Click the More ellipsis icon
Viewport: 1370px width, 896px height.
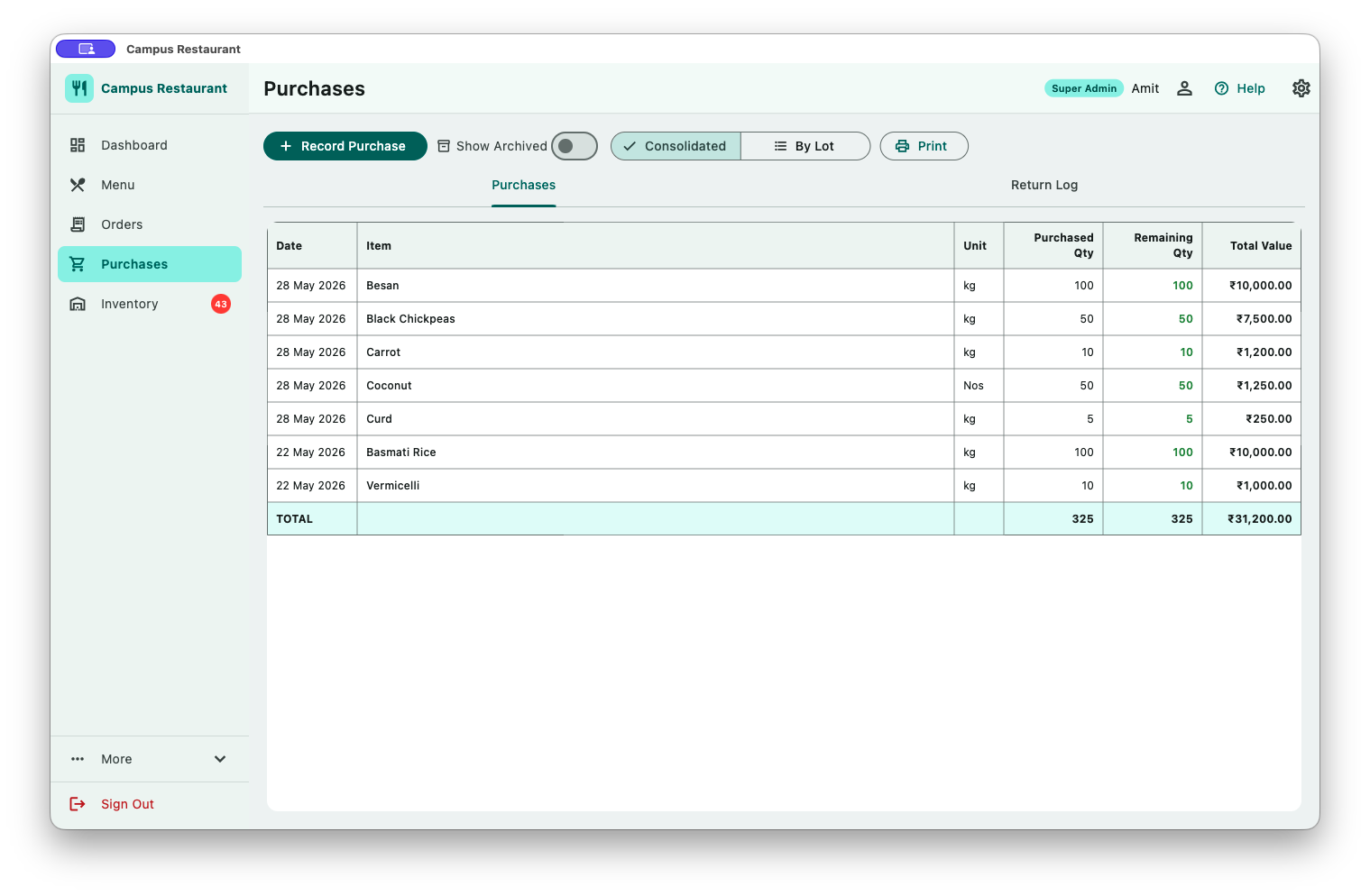(78, 759)
